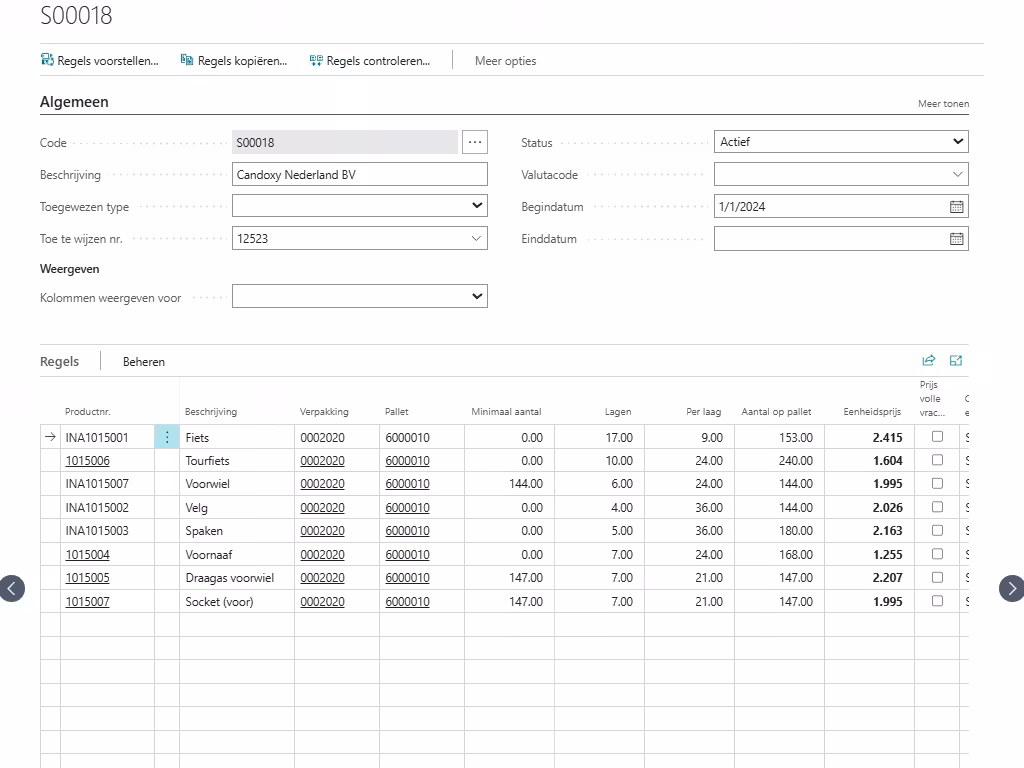Viewport: 1024px width, 768px height.
Task: Open the Code field lookup ellipsis button
Action: pos(475,142)
